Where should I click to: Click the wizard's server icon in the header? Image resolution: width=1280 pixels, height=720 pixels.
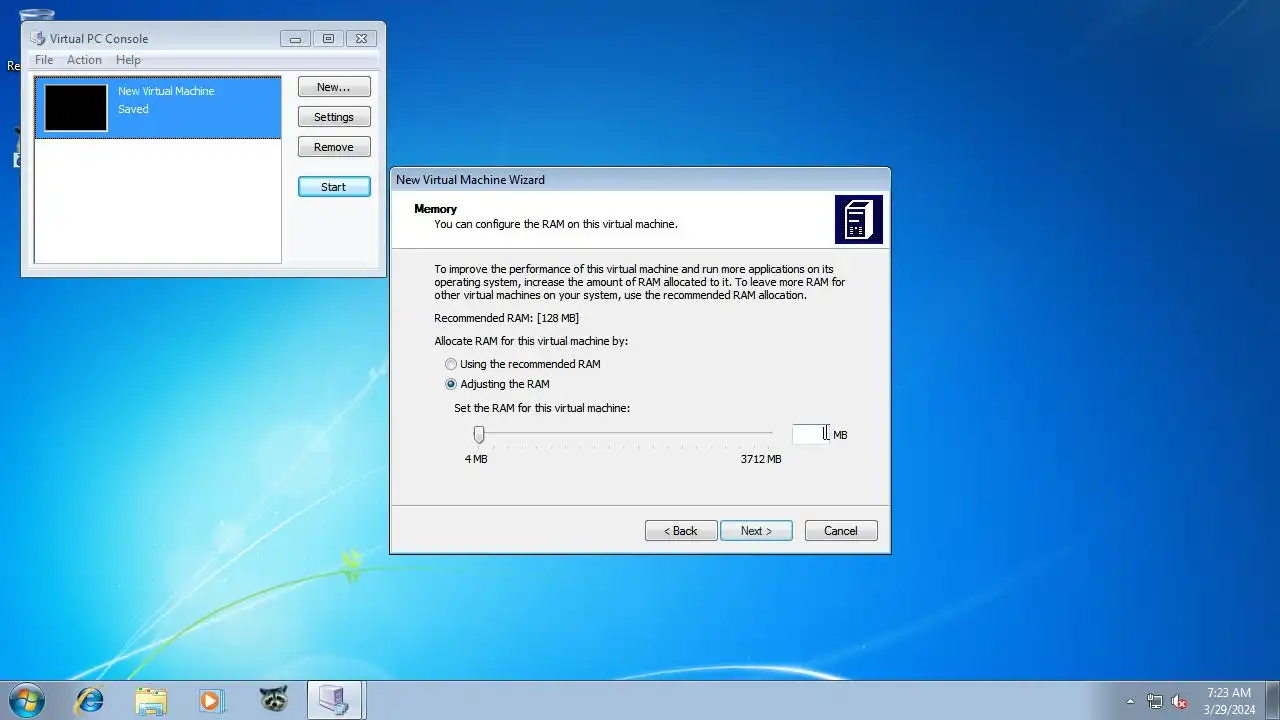[x=859, y=219]
